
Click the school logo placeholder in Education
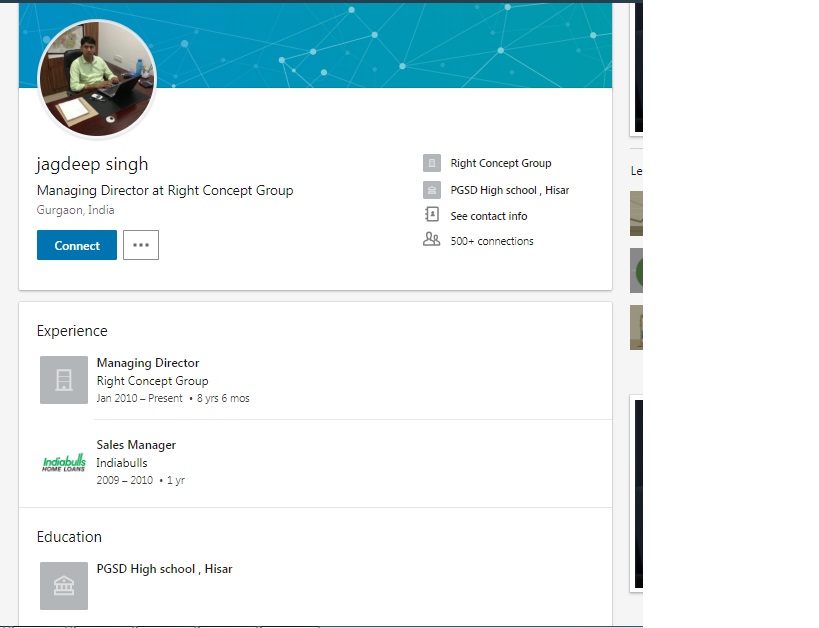pos(64,586)
